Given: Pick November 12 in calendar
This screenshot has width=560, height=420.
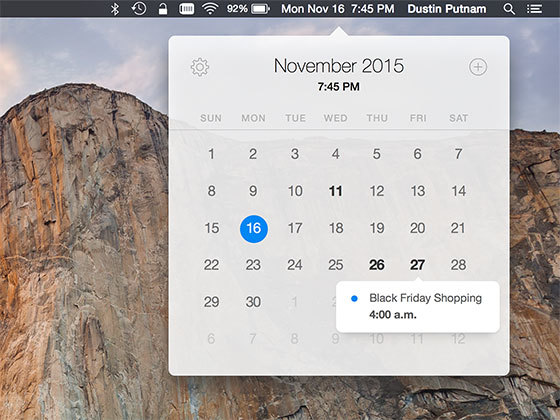Looking at the screenshot, I should 377,191.
